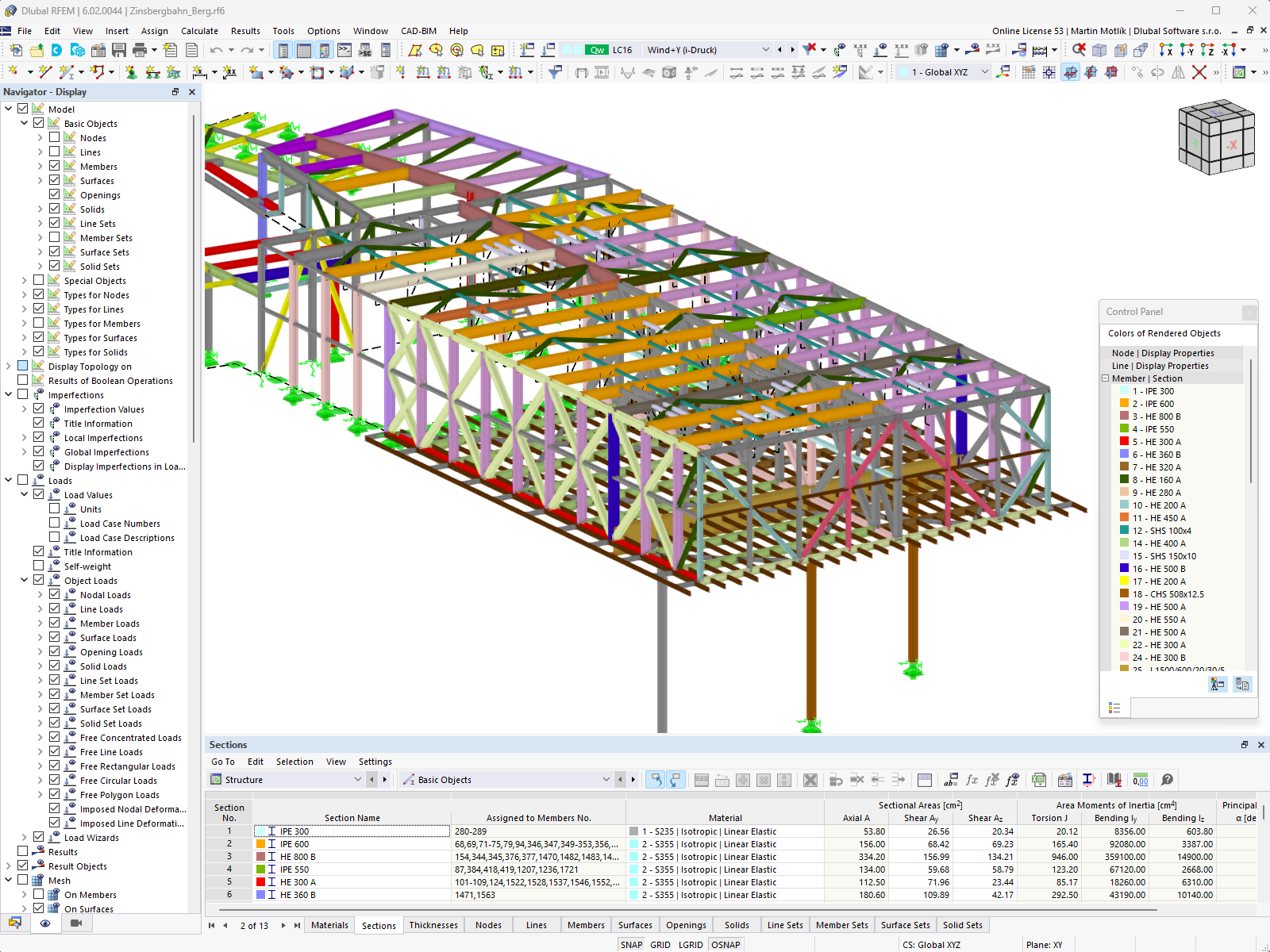Open the CAD-BIM menu
This screenshot has width=1270, height=952.
pyautogui.click(x=418, y=30)
